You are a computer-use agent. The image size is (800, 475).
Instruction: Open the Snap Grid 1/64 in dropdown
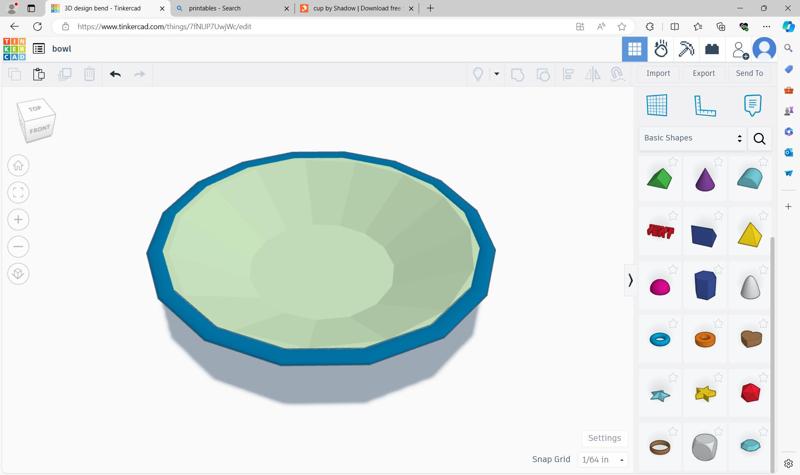coord(603,460)
